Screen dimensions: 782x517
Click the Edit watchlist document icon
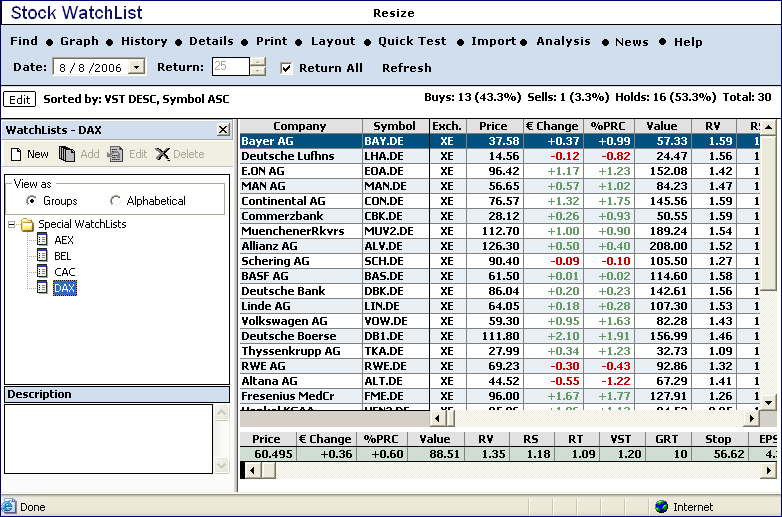[116, 154]
